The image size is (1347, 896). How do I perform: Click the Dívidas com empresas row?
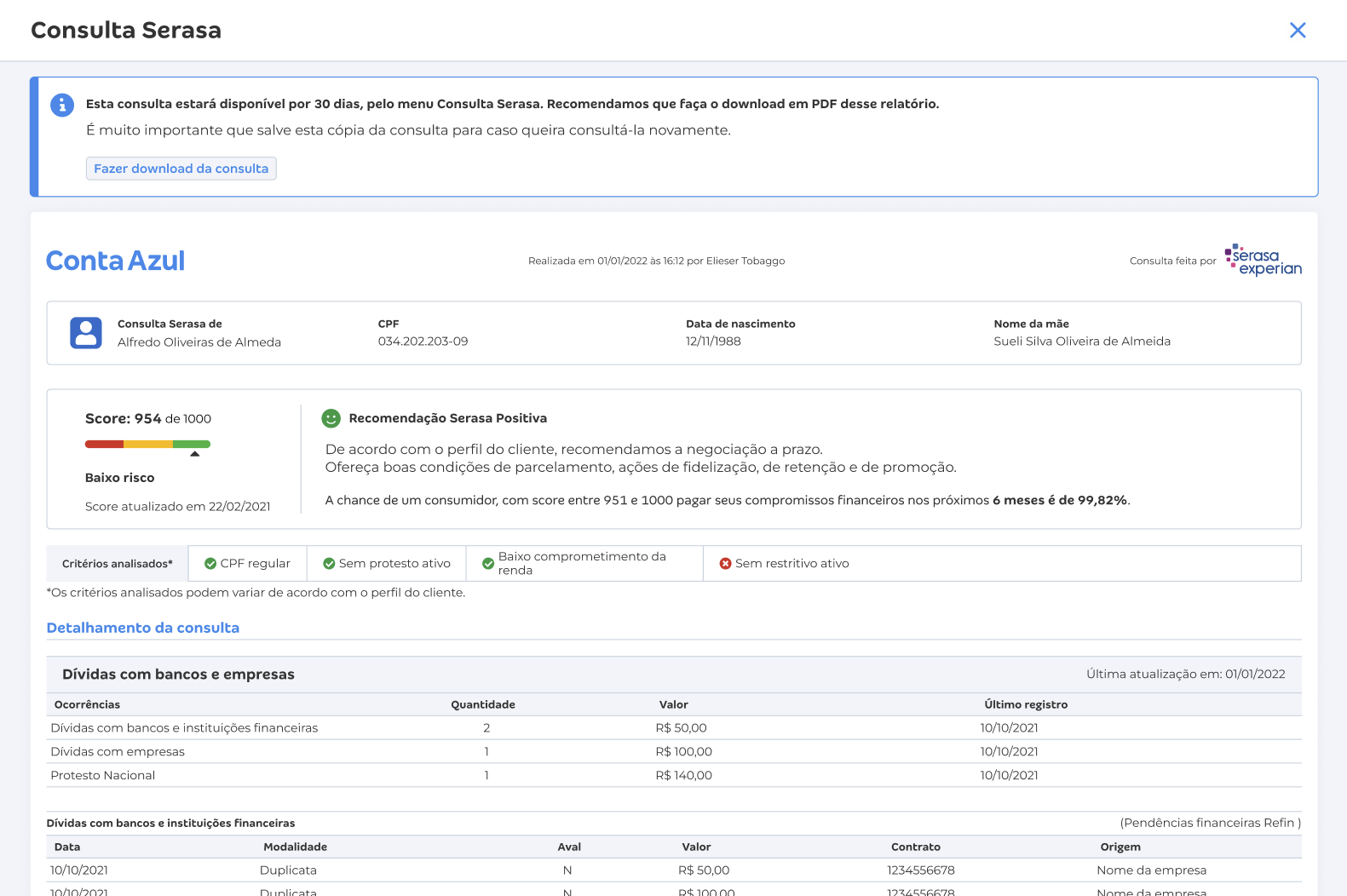pos(674,751)
